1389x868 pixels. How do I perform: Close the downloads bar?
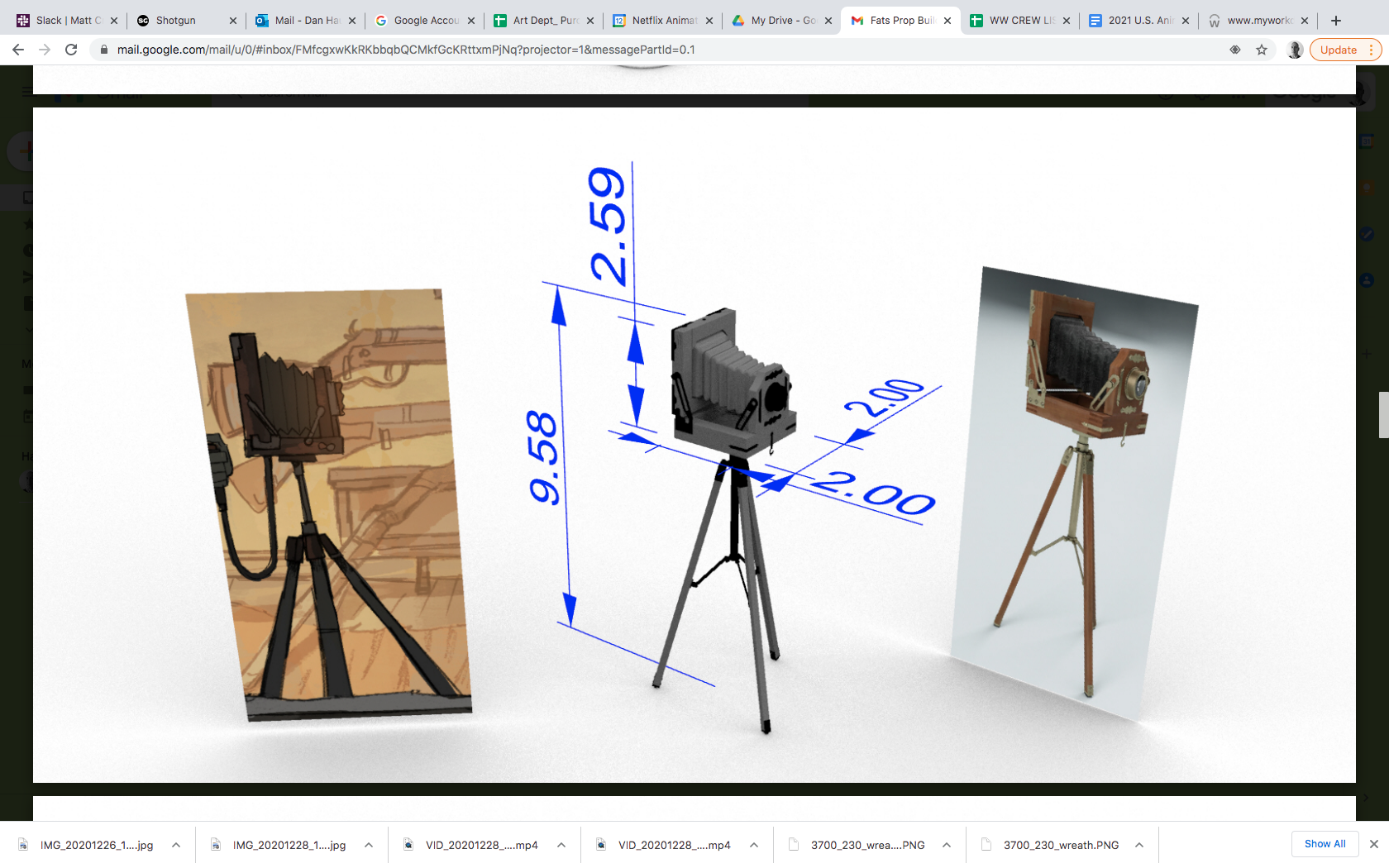[x=1374, y=844]
